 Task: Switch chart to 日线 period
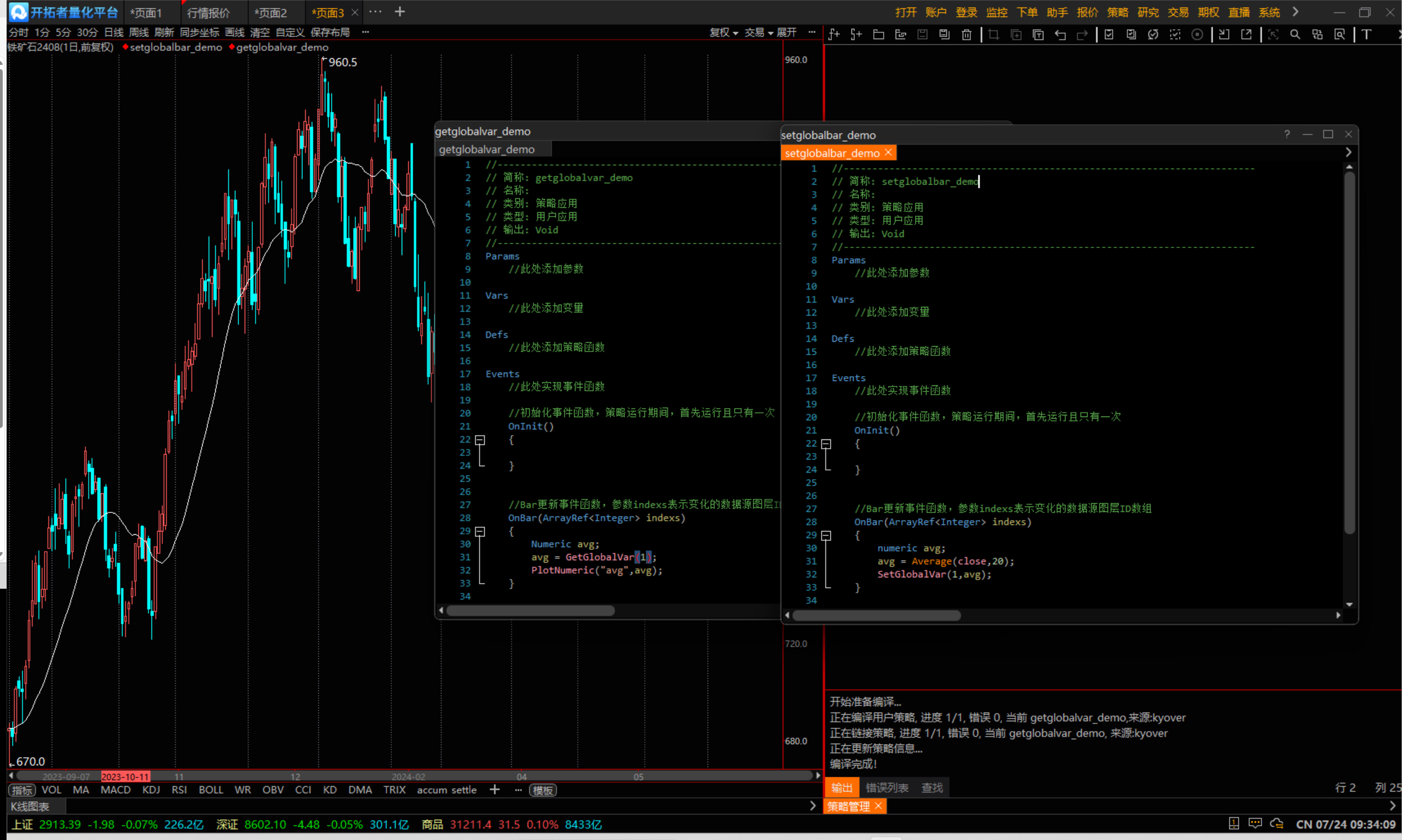pyautogui.click(x=114, y=33)
